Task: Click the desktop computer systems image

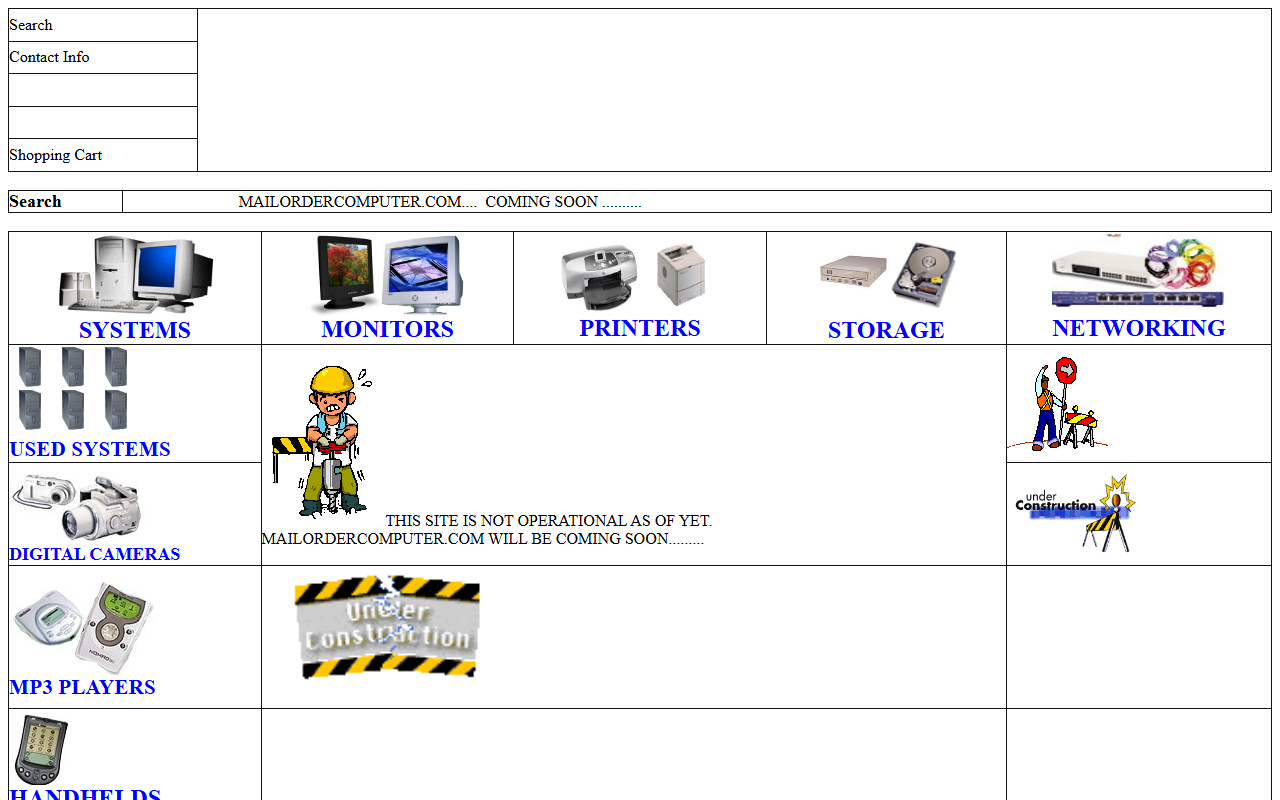Action: [135, 275]
